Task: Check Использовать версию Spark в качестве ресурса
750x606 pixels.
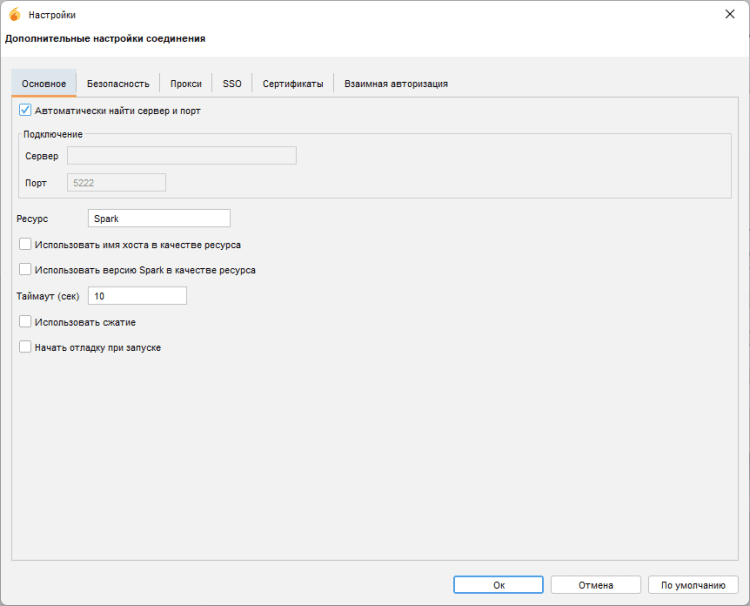Action: (26, 269)
